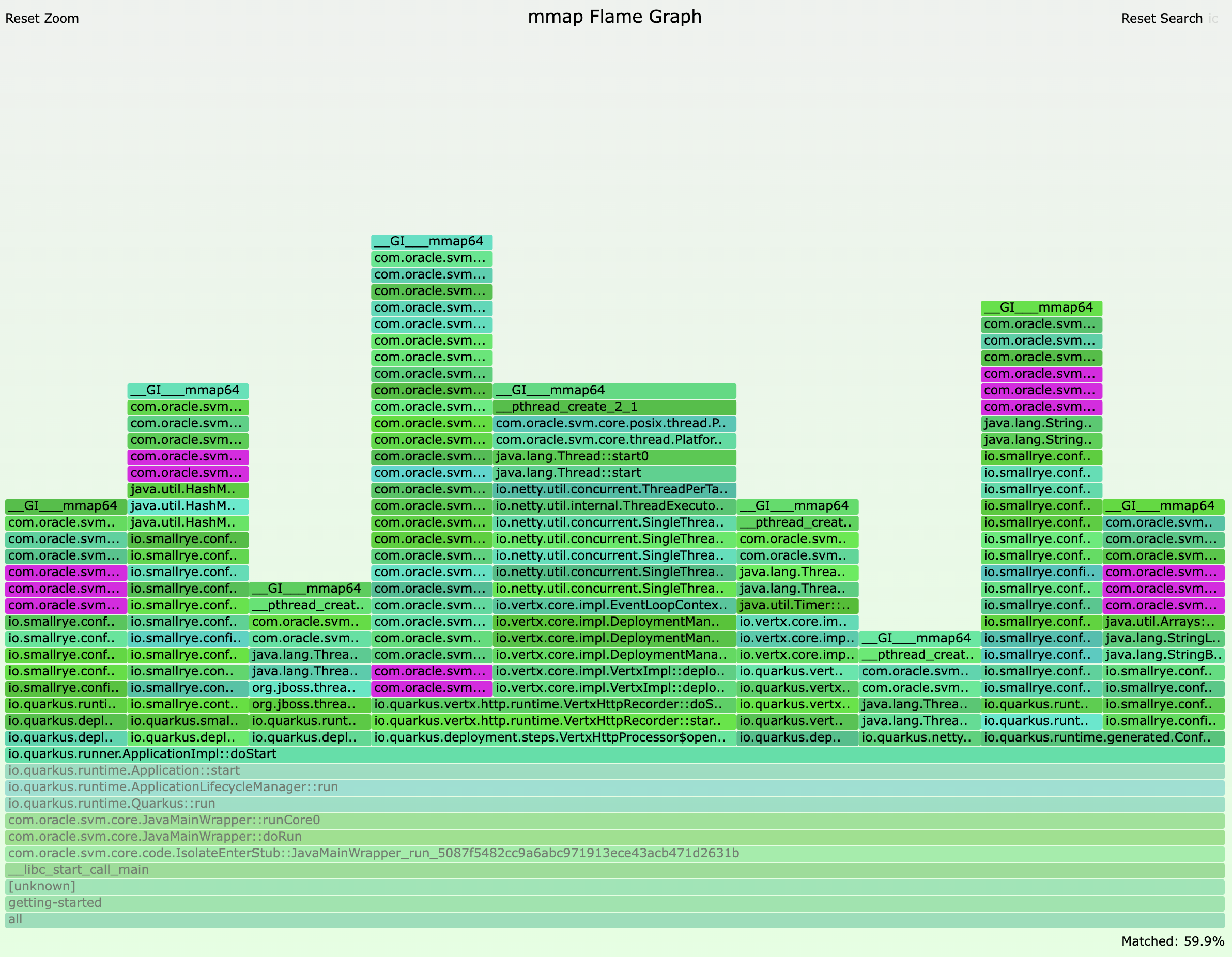1232x957 pixels.
Task: Select the root 'all' frame
Action: 615,920
